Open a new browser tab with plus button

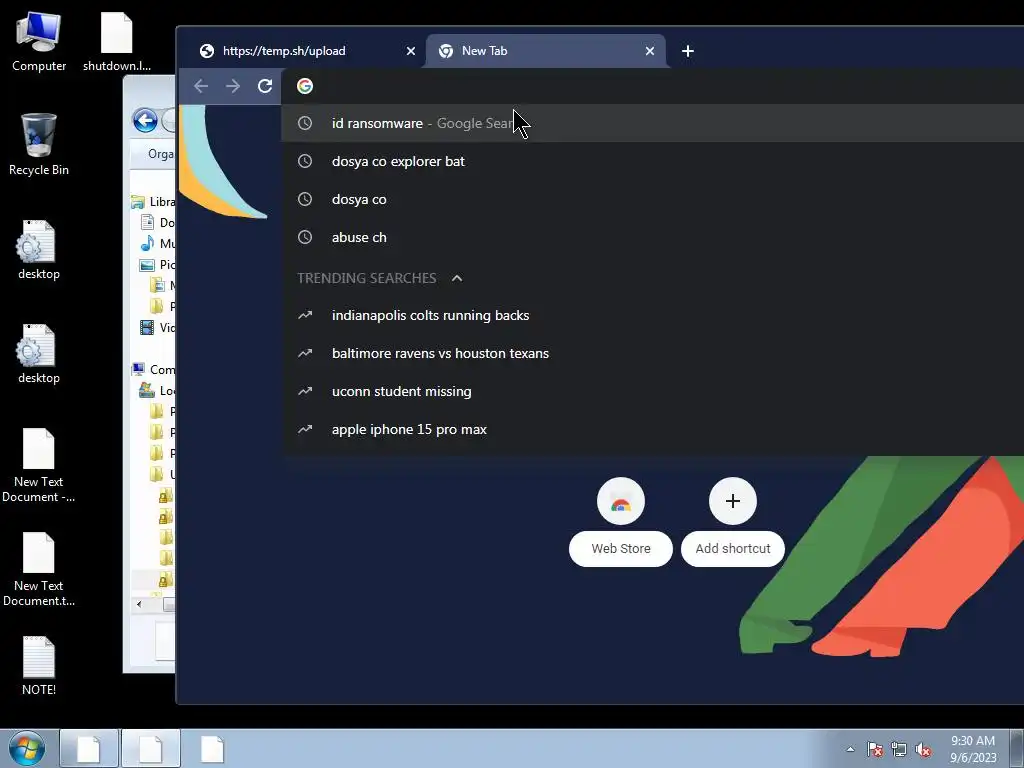click(688, 51)
